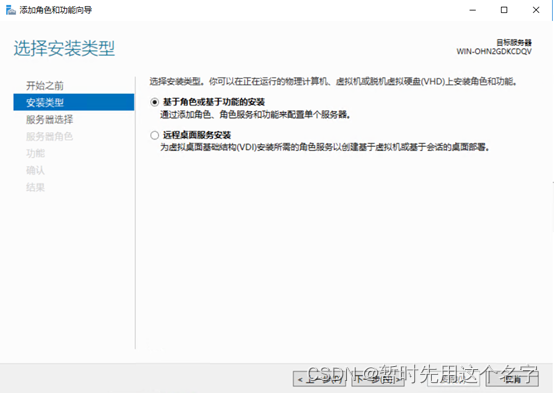Click the 下一步 (Next) button
This screenshot has height=393, width=554.
(378, 379)
